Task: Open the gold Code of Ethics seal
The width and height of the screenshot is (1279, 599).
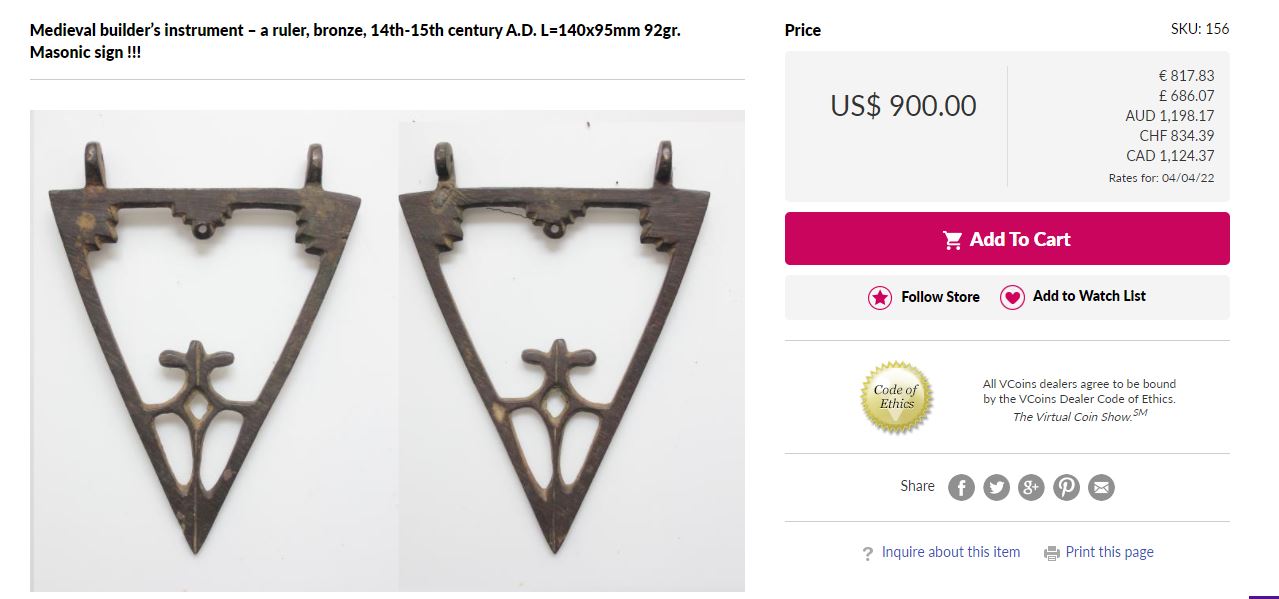Action: pyautogui.click(x=896, y=397)
